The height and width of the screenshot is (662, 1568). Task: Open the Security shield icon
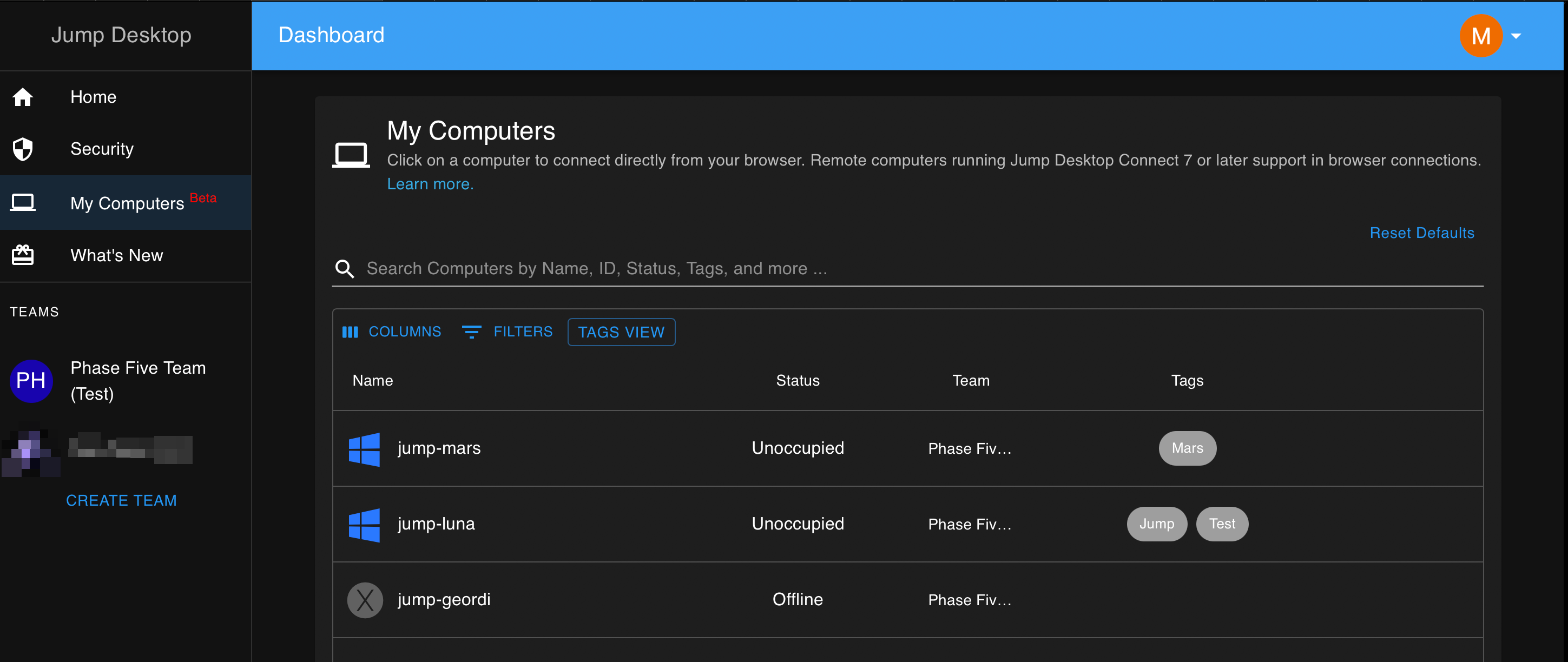pos(23,149)
